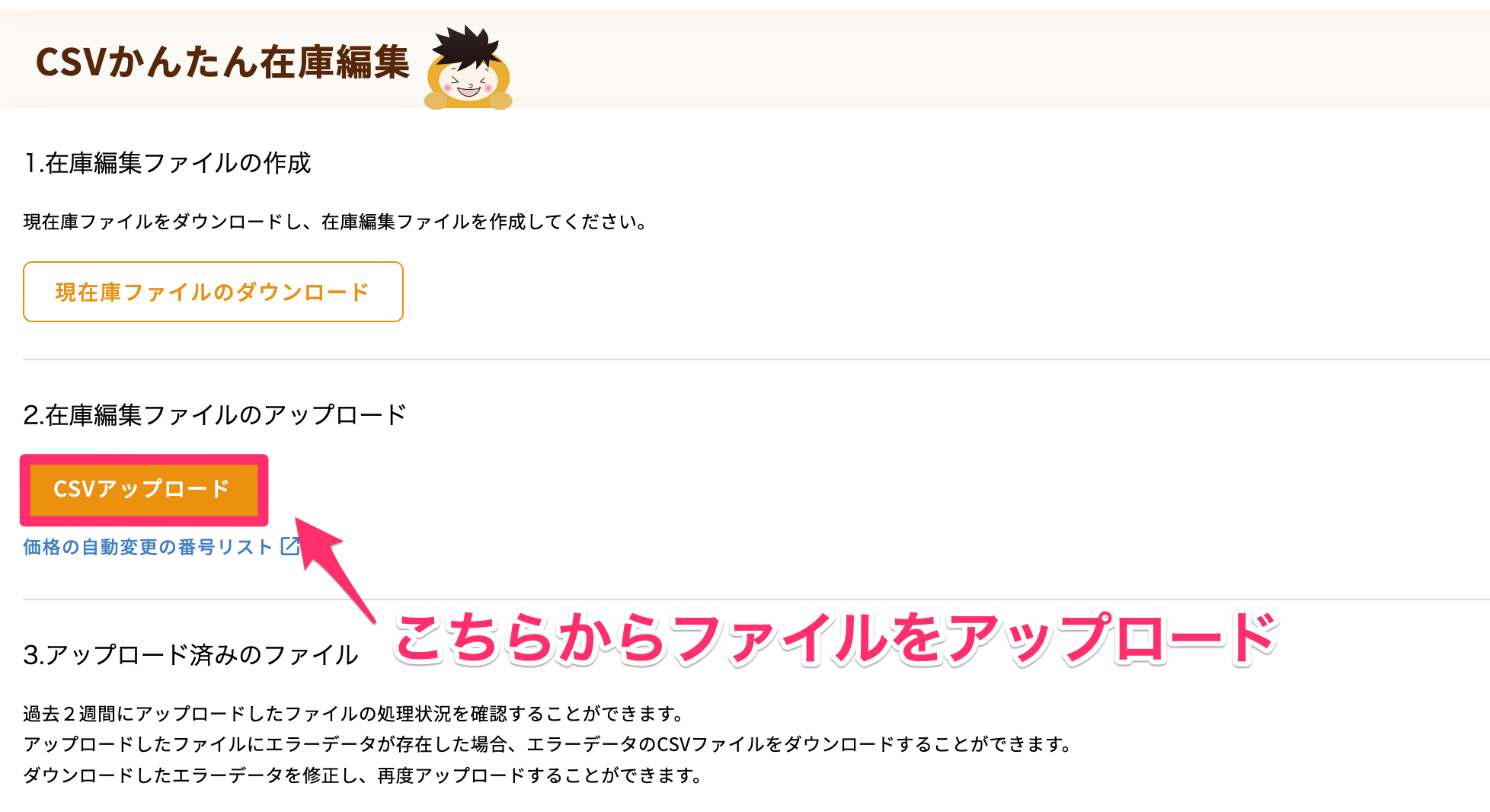Screen dimensions: 1490x812
Task: Click the pink こちらからファイルをアップロード annotation text
Action: (836, 638)
